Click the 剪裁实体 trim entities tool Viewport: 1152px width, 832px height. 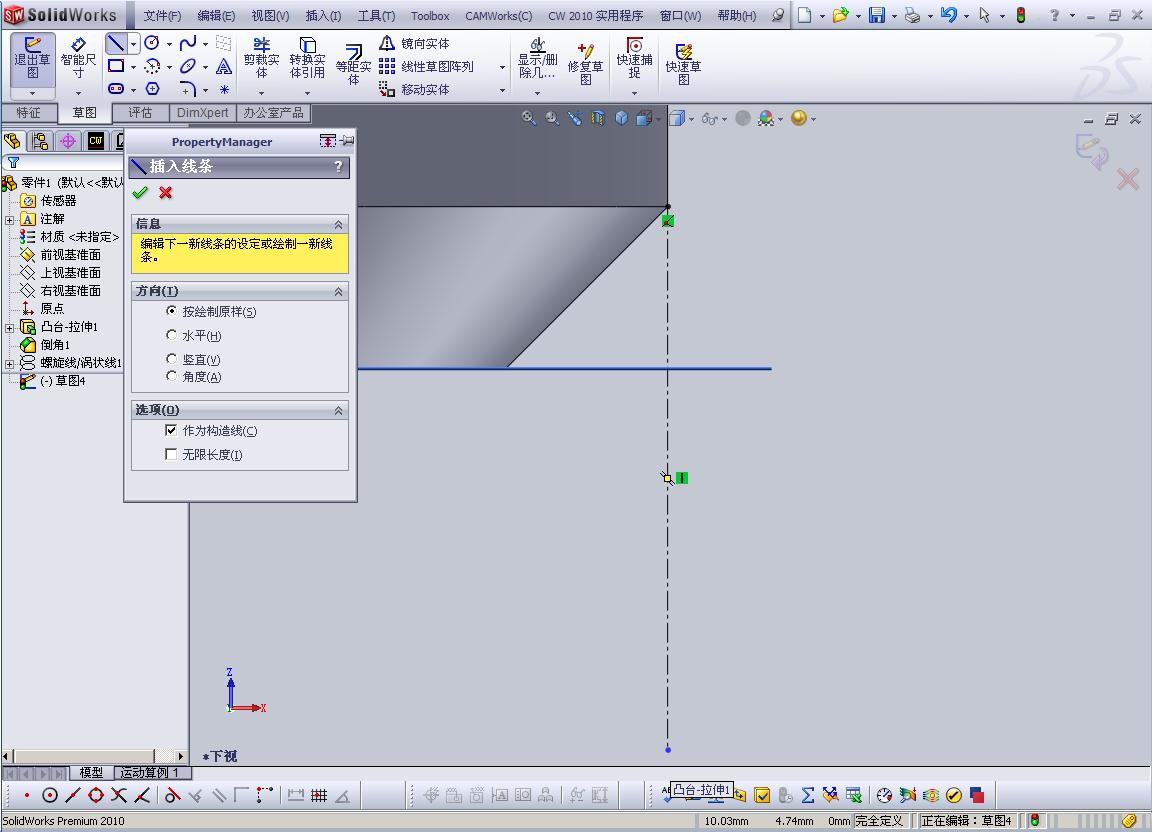(x=262, y=58)
